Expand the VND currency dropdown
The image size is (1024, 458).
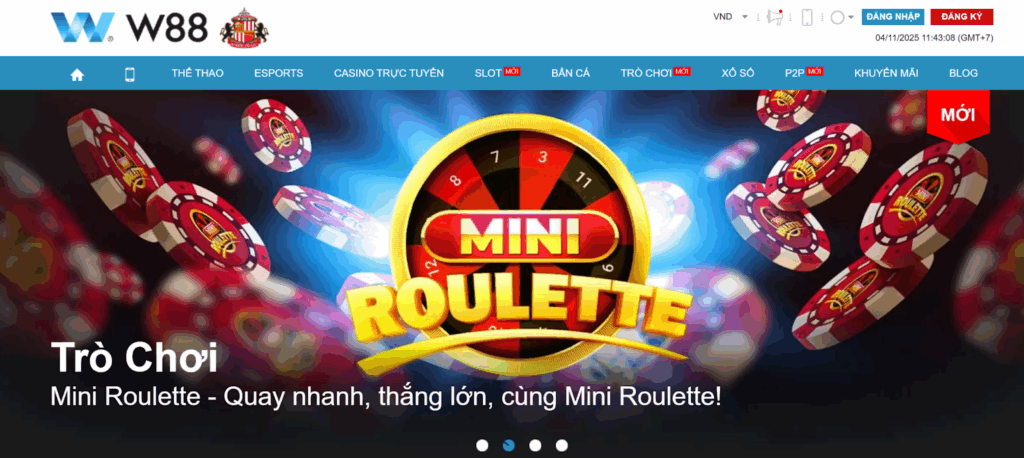coord(730,17)
